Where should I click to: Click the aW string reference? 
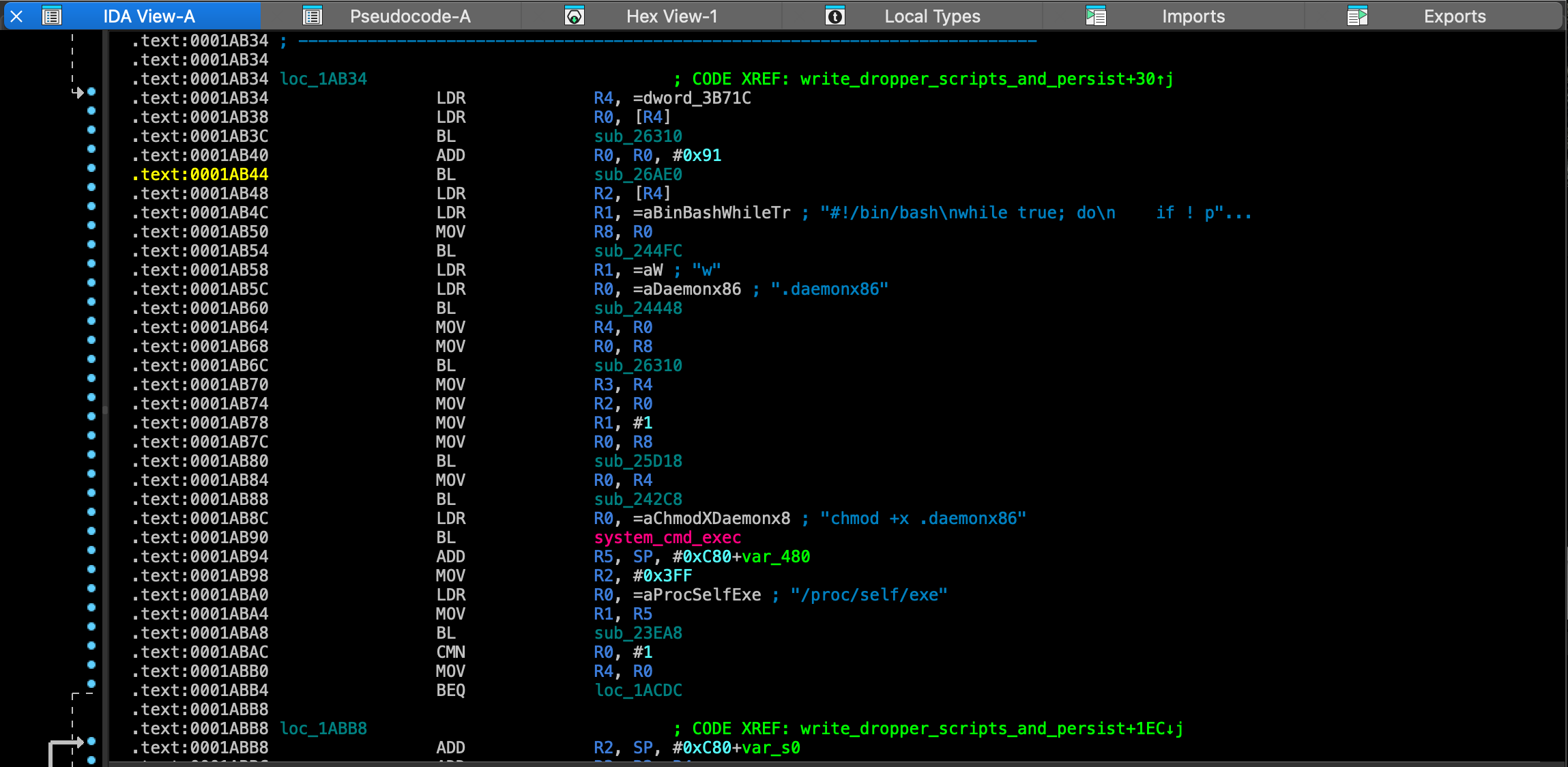click(653, 270)
